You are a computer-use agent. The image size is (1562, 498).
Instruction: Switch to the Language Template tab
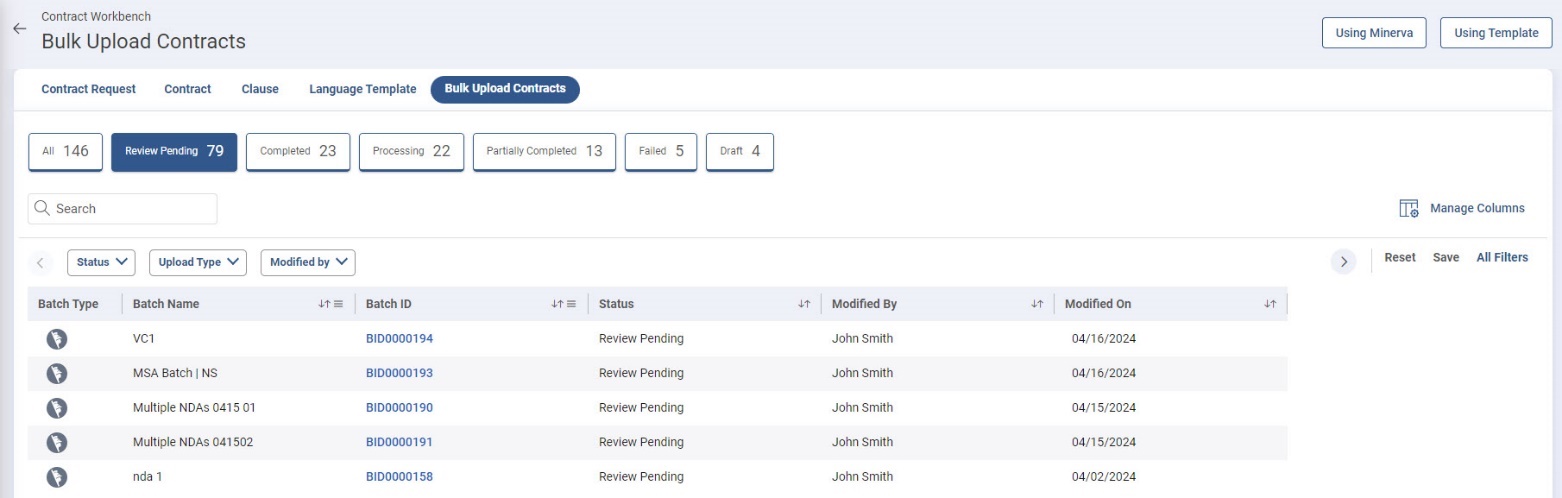[362, 89]
